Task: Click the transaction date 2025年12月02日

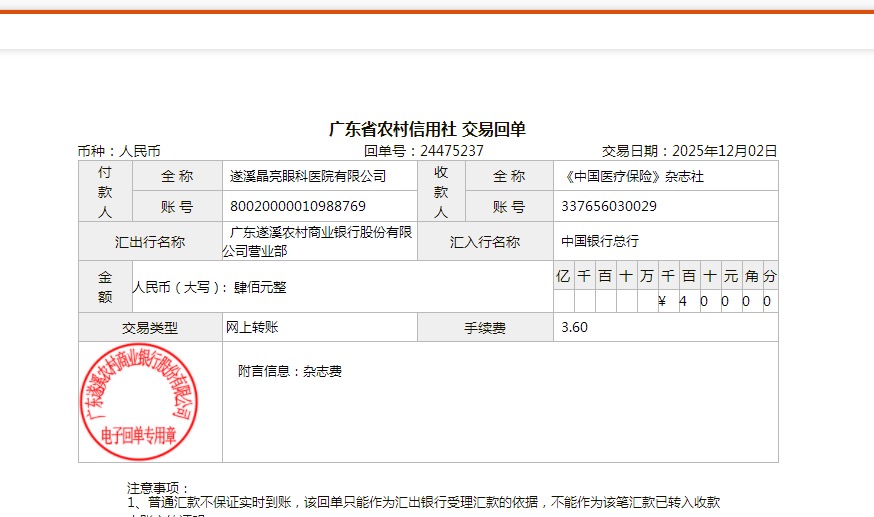Action: tap(724, 151)
